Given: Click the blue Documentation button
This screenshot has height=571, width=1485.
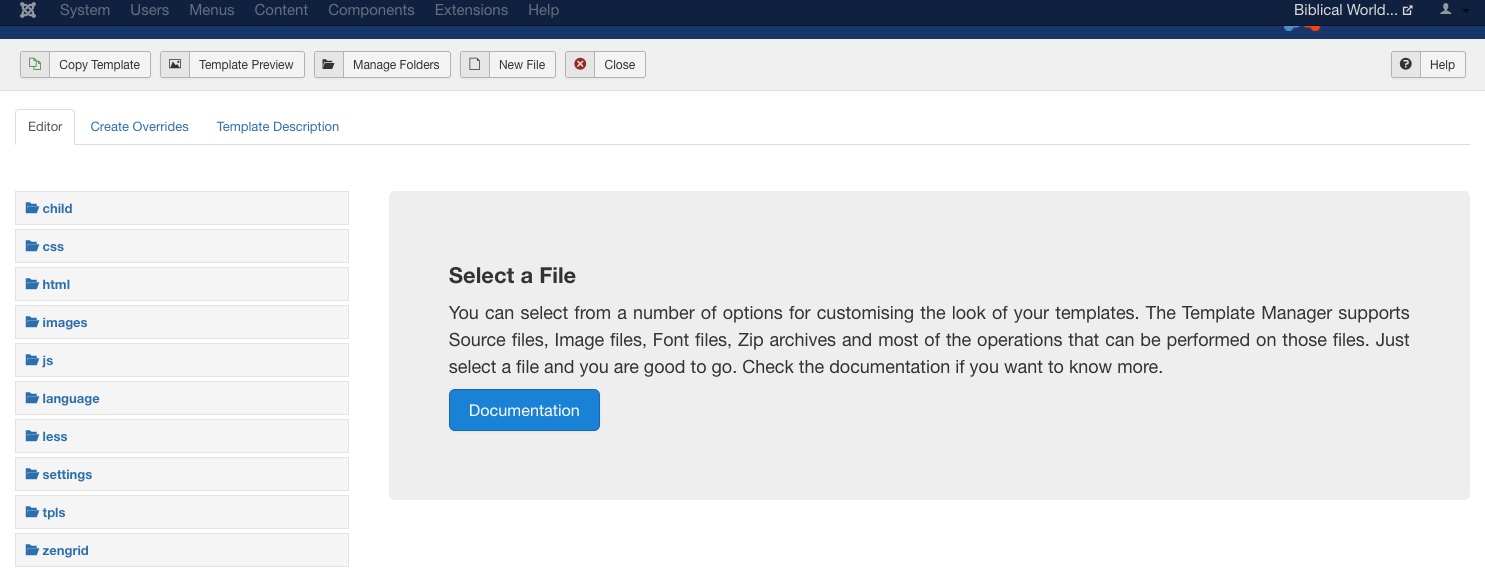Looking at the screenshot, I should (524, 410).
